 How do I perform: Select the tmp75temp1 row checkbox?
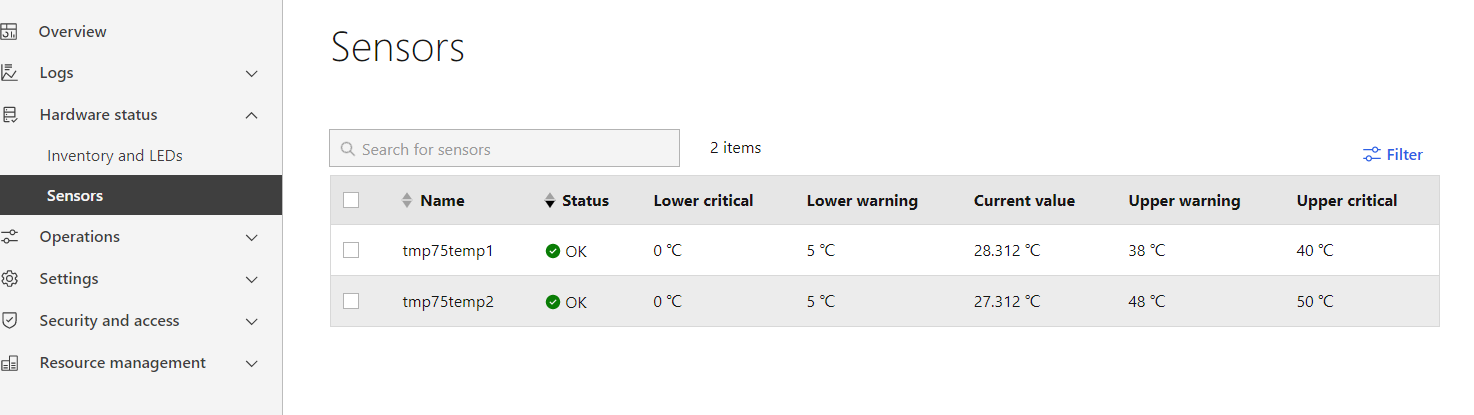point(351,250)
